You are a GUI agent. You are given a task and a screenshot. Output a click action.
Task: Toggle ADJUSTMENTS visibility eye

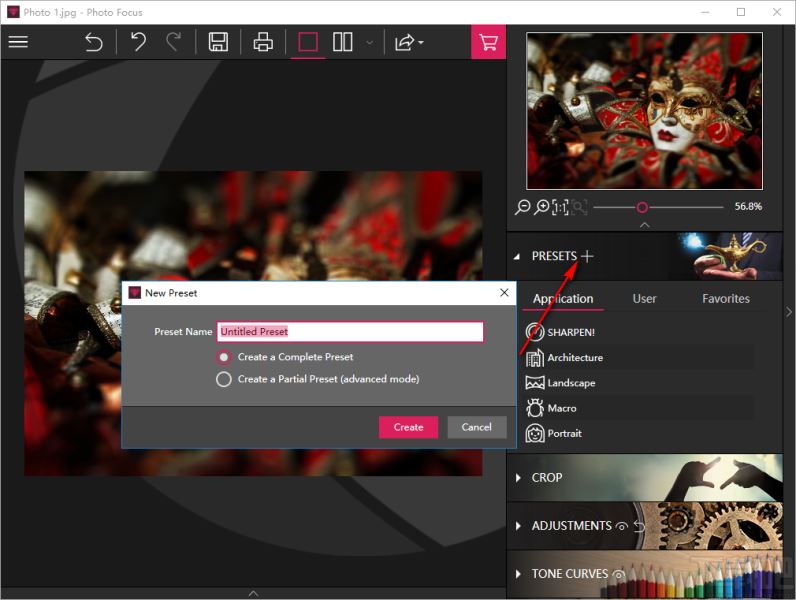click(x=621, y=526)
